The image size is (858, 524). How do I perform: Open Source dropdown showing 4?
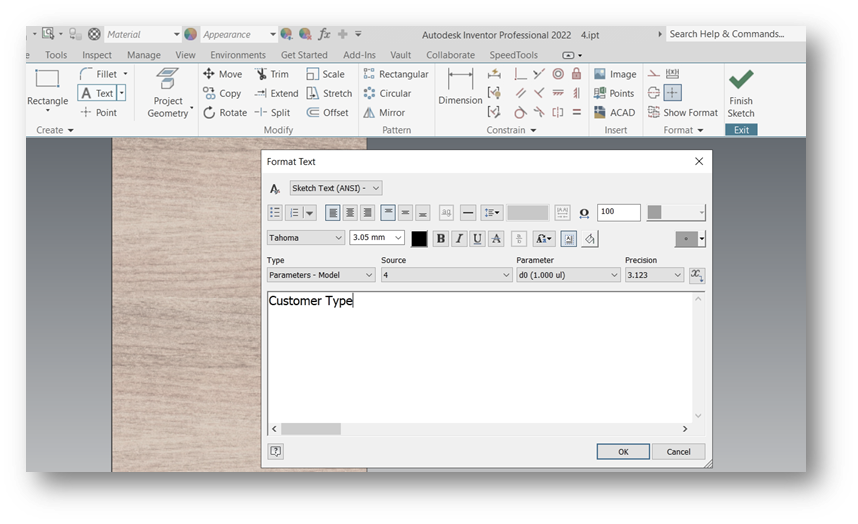446,275
